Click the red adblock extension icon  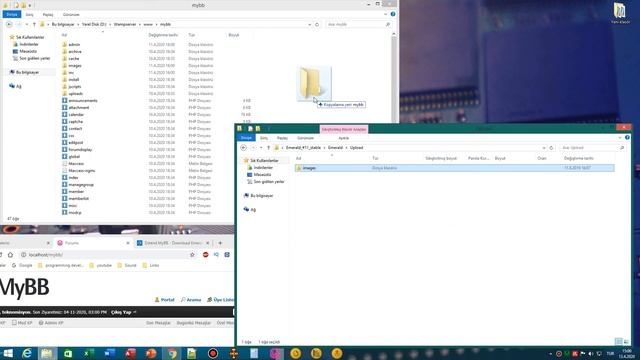(x=206, y=255)
